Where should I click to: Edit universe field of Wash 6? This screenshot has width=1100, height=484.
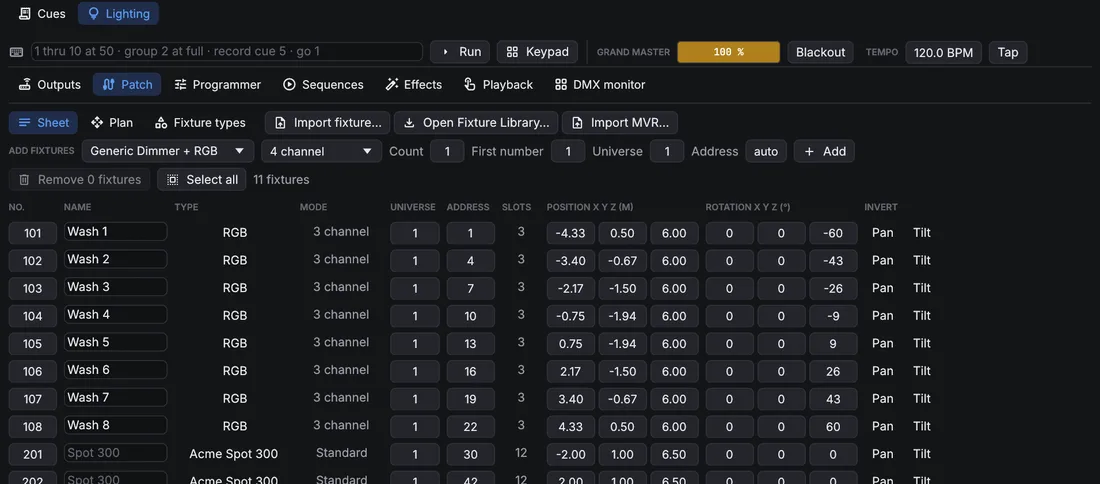415,372
